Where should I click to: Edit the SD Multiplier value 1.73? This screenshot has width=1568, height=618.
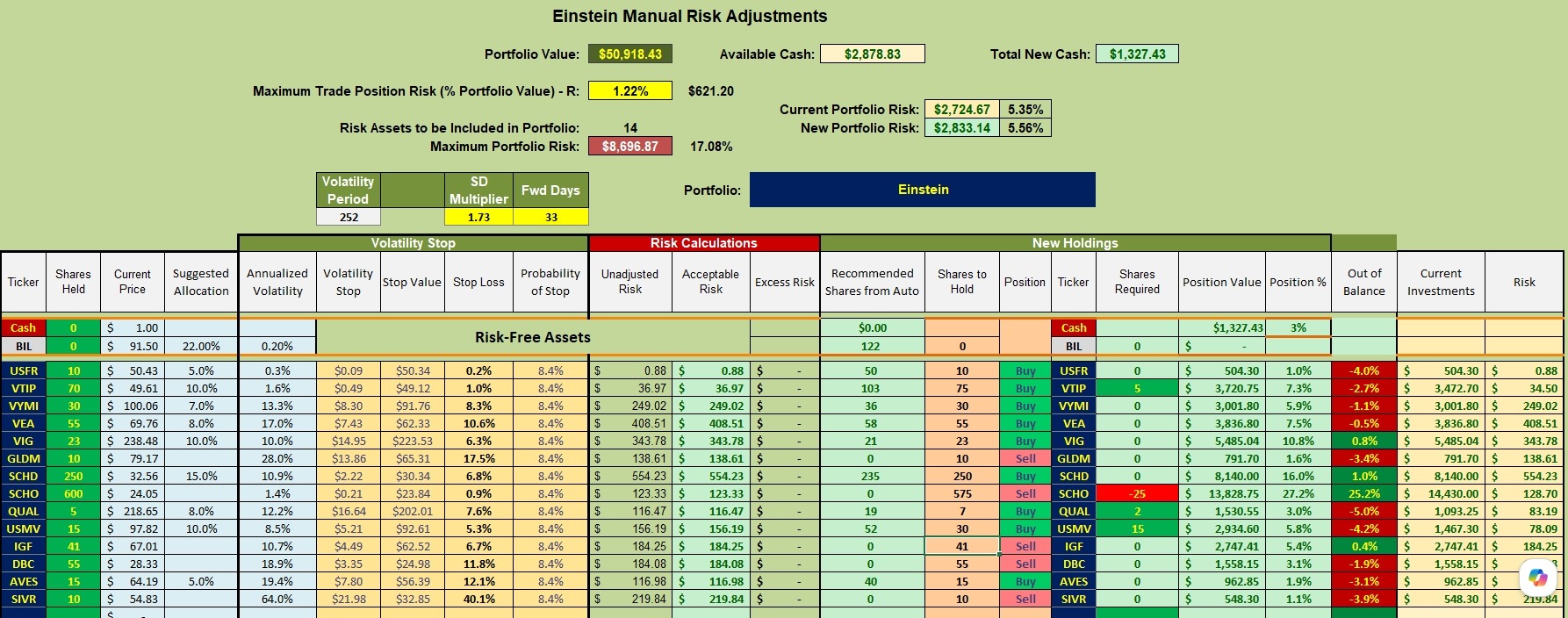pos(478,217)
